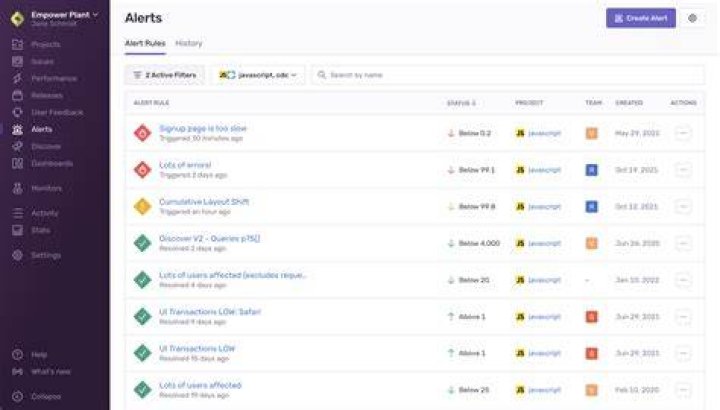This screenshot has height=410, width=720.
Task: Open actions menu for Signup page is too slow
Action: click(683, 133)
